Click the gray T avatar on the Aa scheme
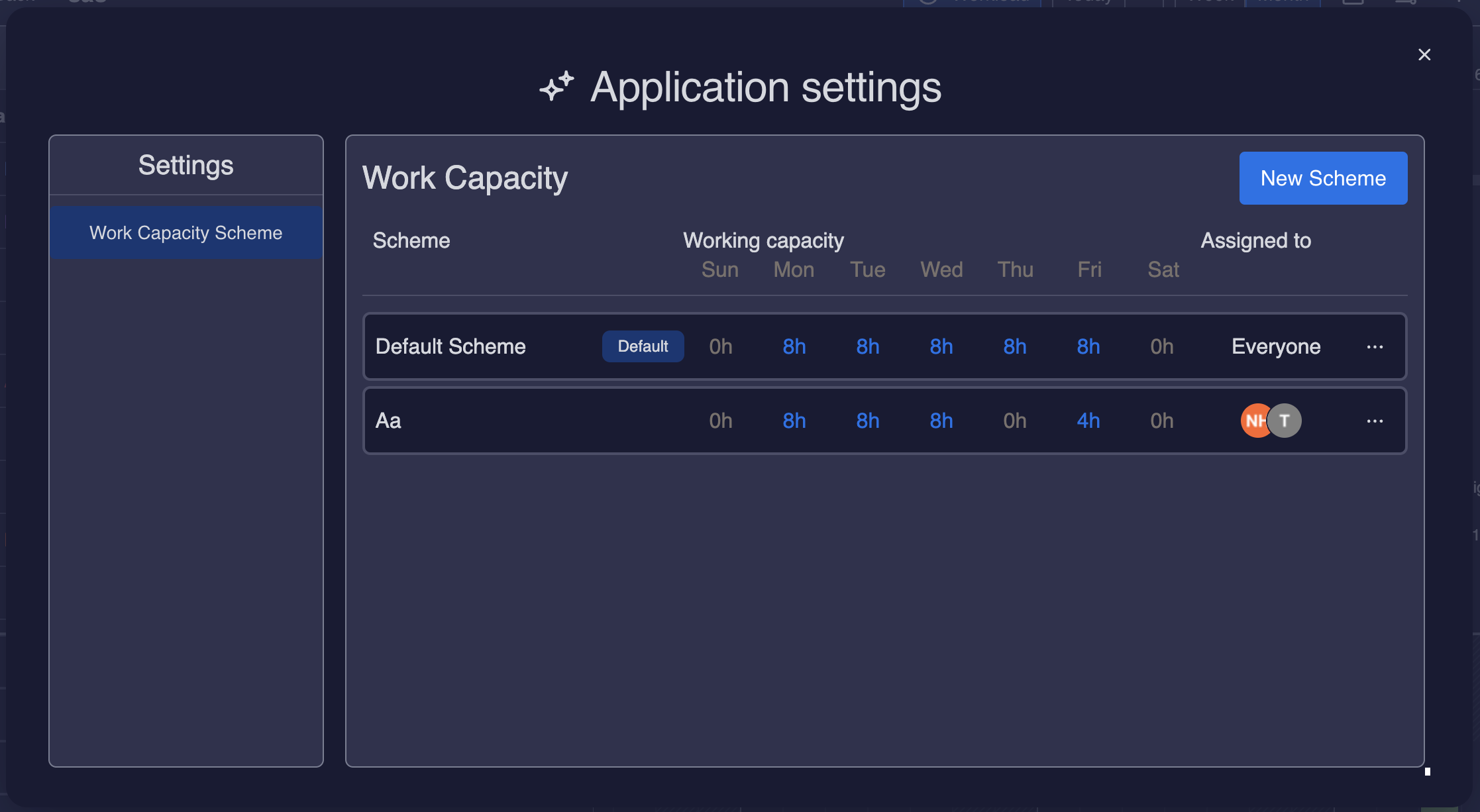The width and height of the screenshot is (1480, 812). click(1284, 421)
